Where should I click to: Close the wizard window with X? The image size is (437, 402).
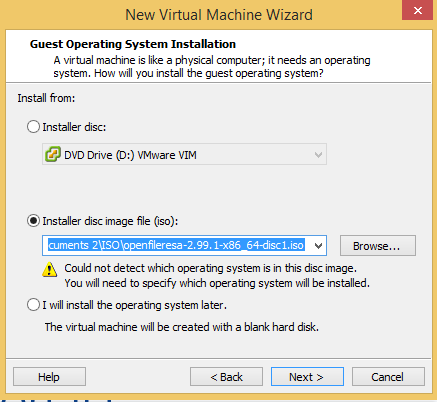[417, 10]
